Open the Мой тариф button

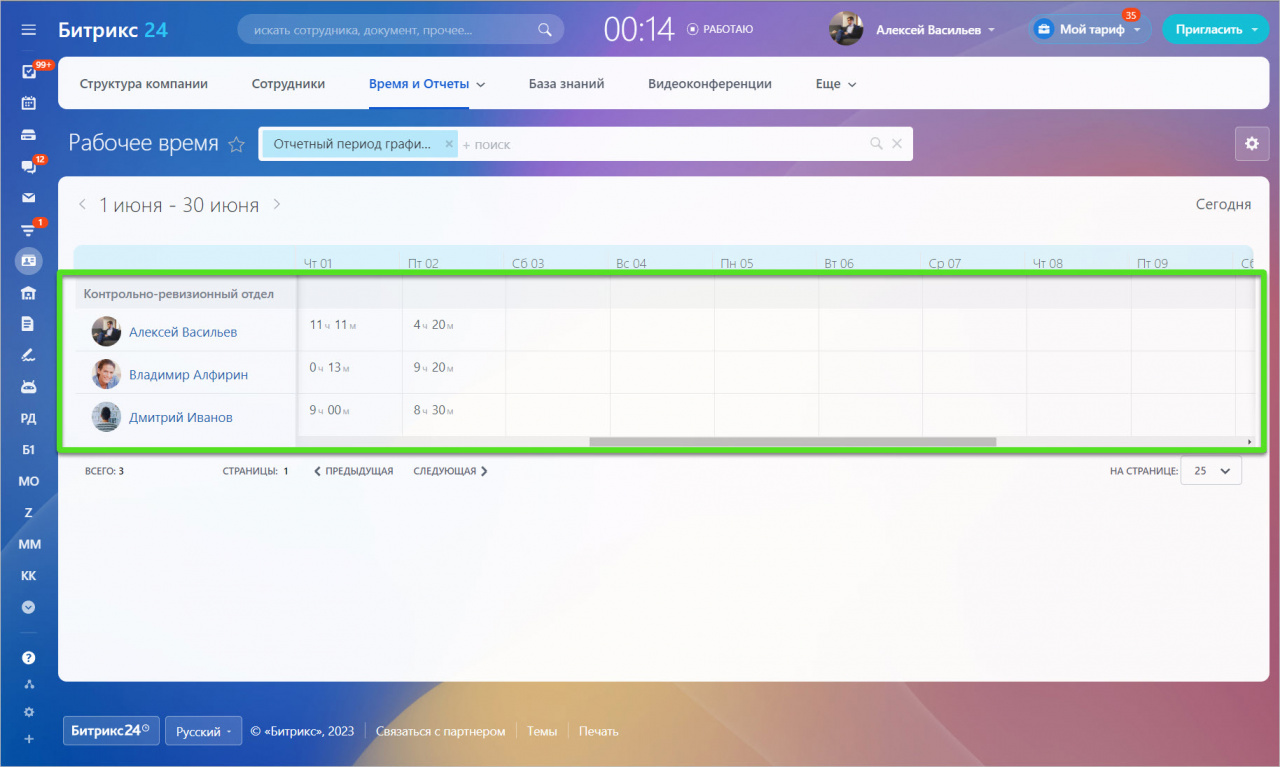1090,30
